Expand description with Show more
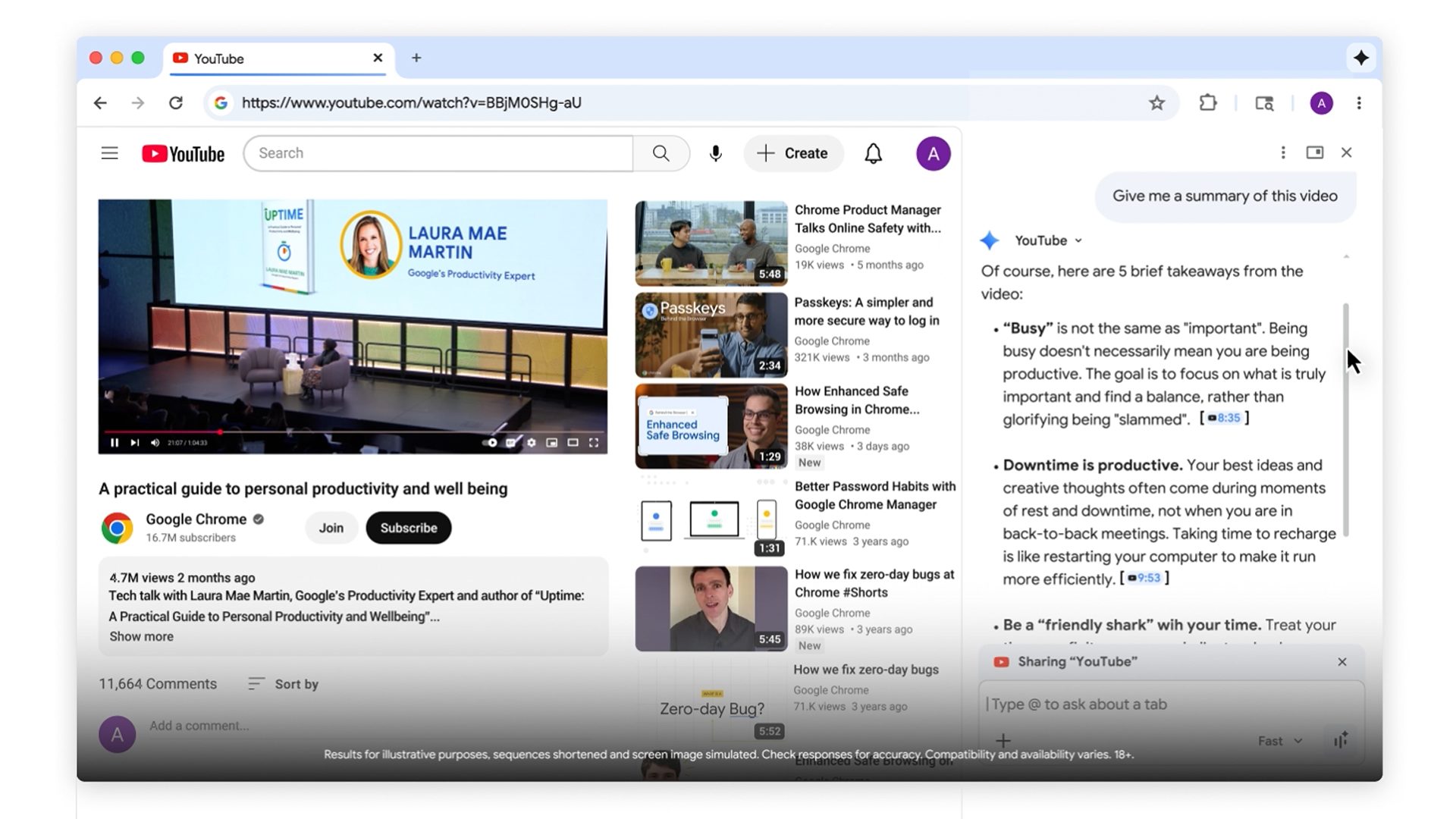This screenshot has height=819, width=1456. (x=141, y=637)
